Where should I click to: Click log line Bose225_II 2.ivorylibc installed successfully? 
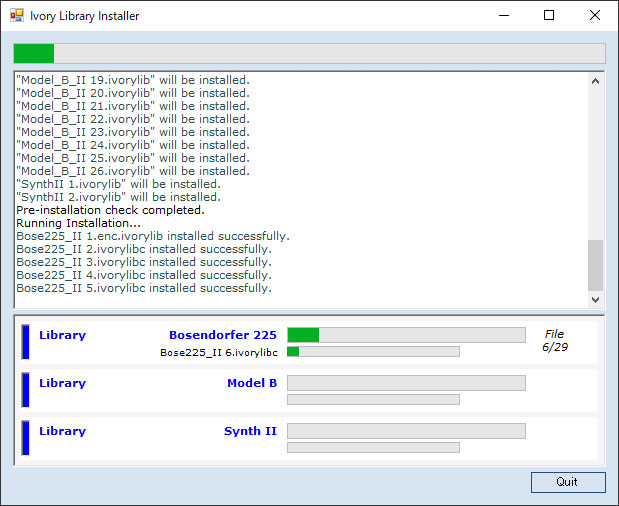pos(144,249)
